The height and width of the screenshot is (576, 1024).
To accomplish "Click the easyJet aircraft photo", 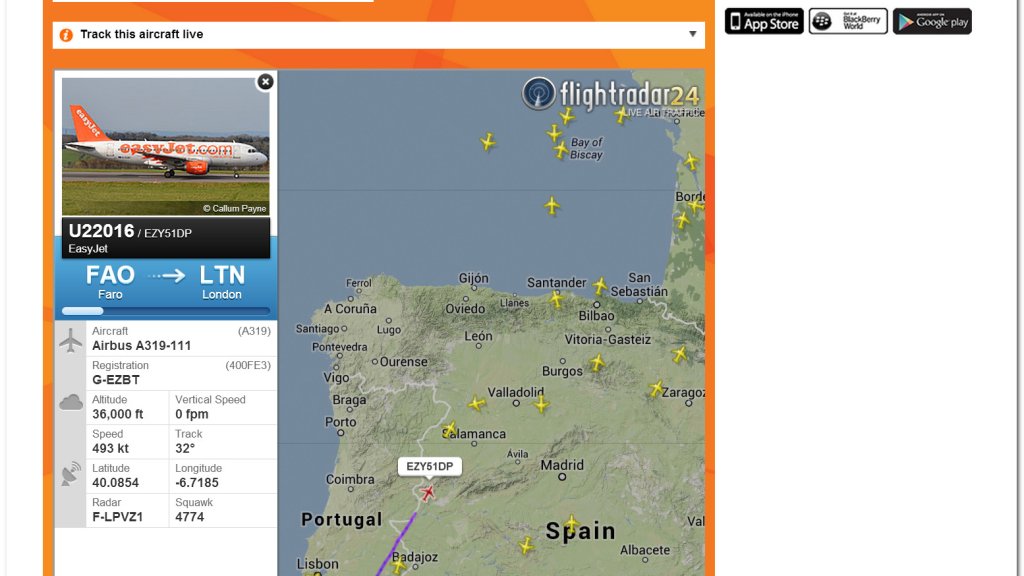I will 166,147.
